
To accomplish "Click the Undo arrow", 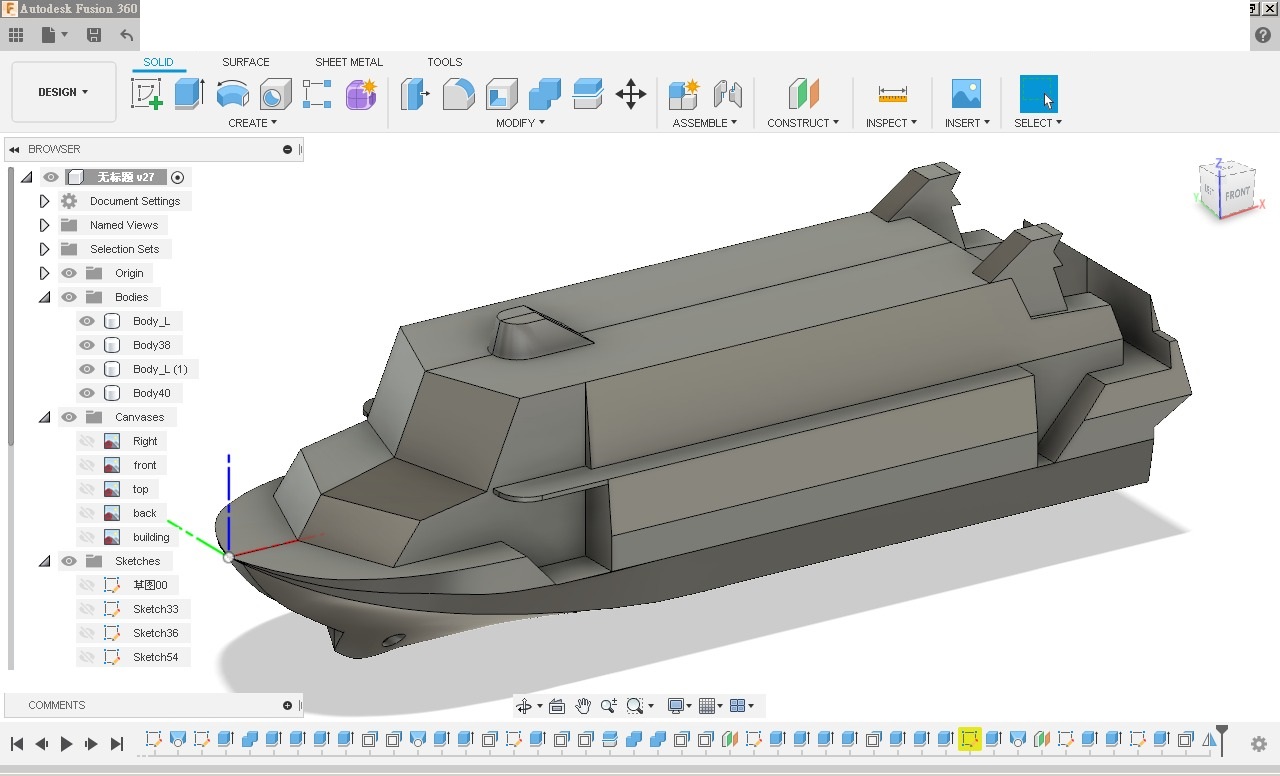I will coord(127,35).
